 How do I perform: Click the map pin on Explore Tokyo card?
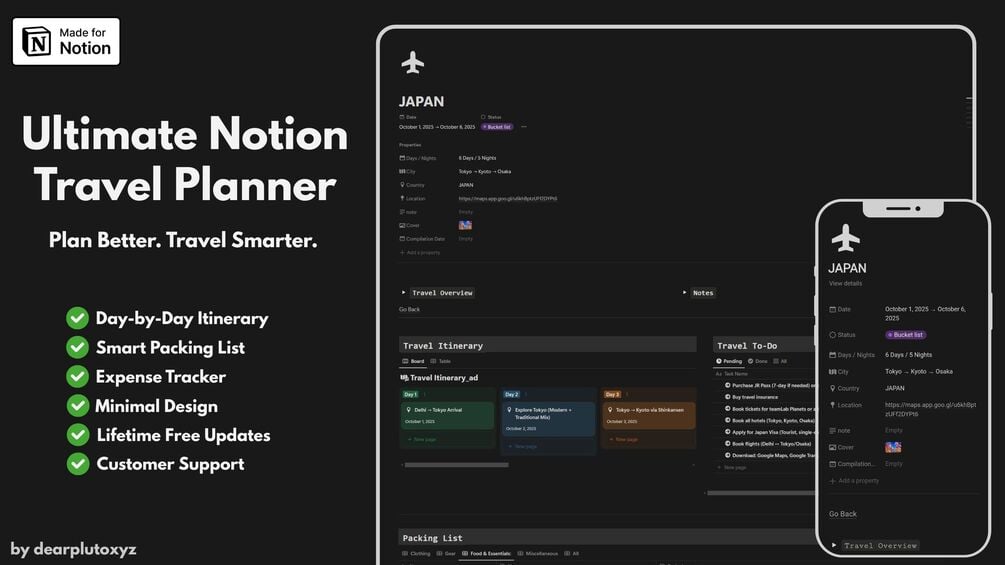tap(509, 410)
